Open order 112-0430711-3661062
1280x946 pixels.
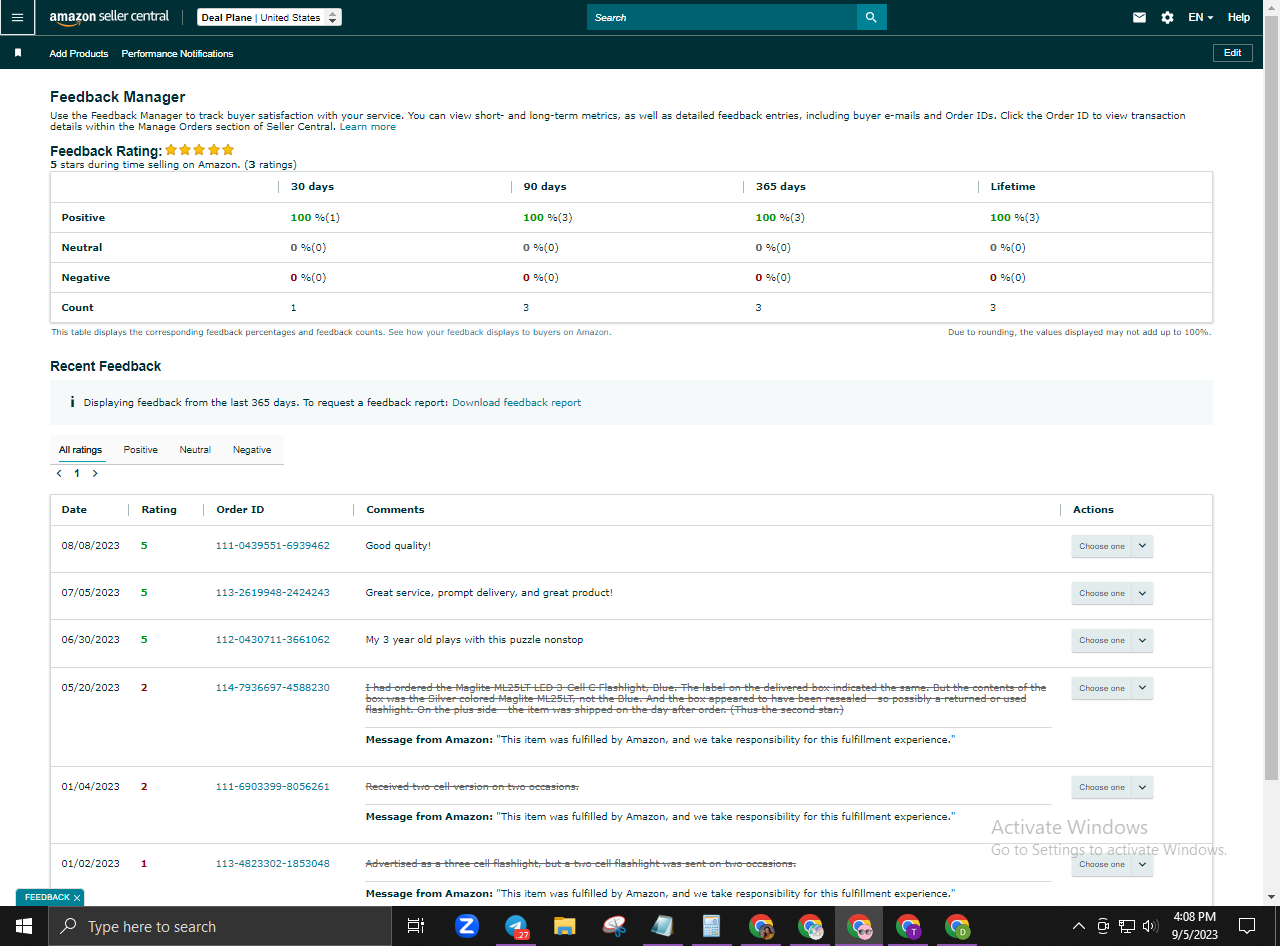click(273, 640)
